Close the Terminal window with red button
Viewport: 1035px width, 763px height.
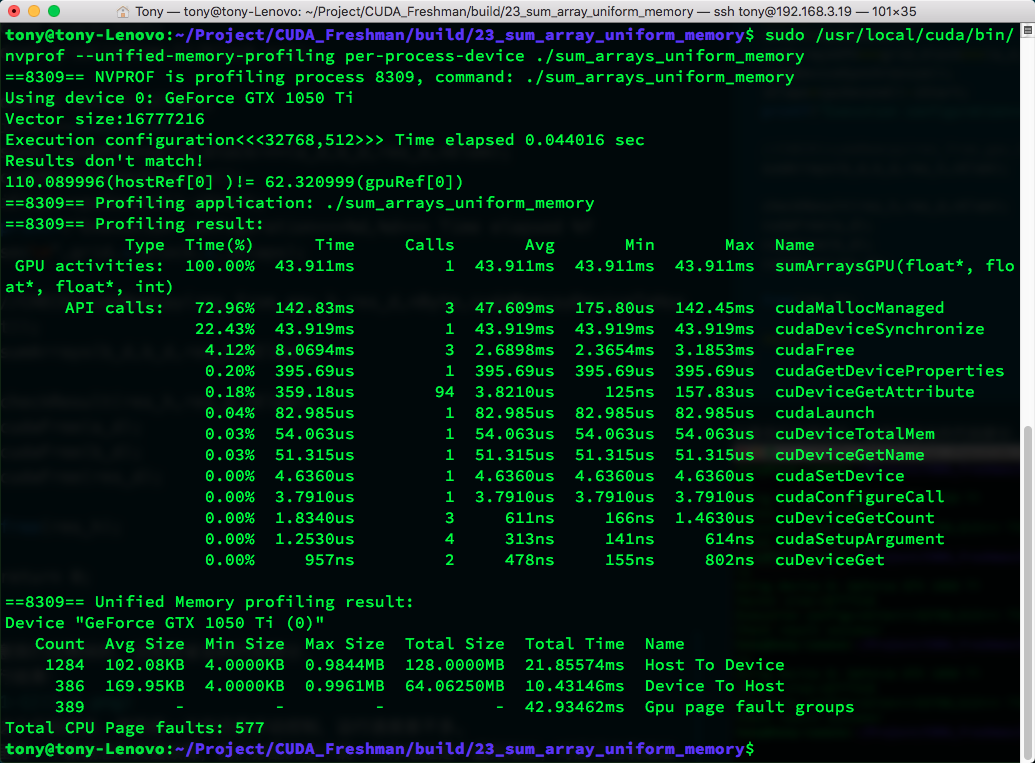click(x=14, y=12)
